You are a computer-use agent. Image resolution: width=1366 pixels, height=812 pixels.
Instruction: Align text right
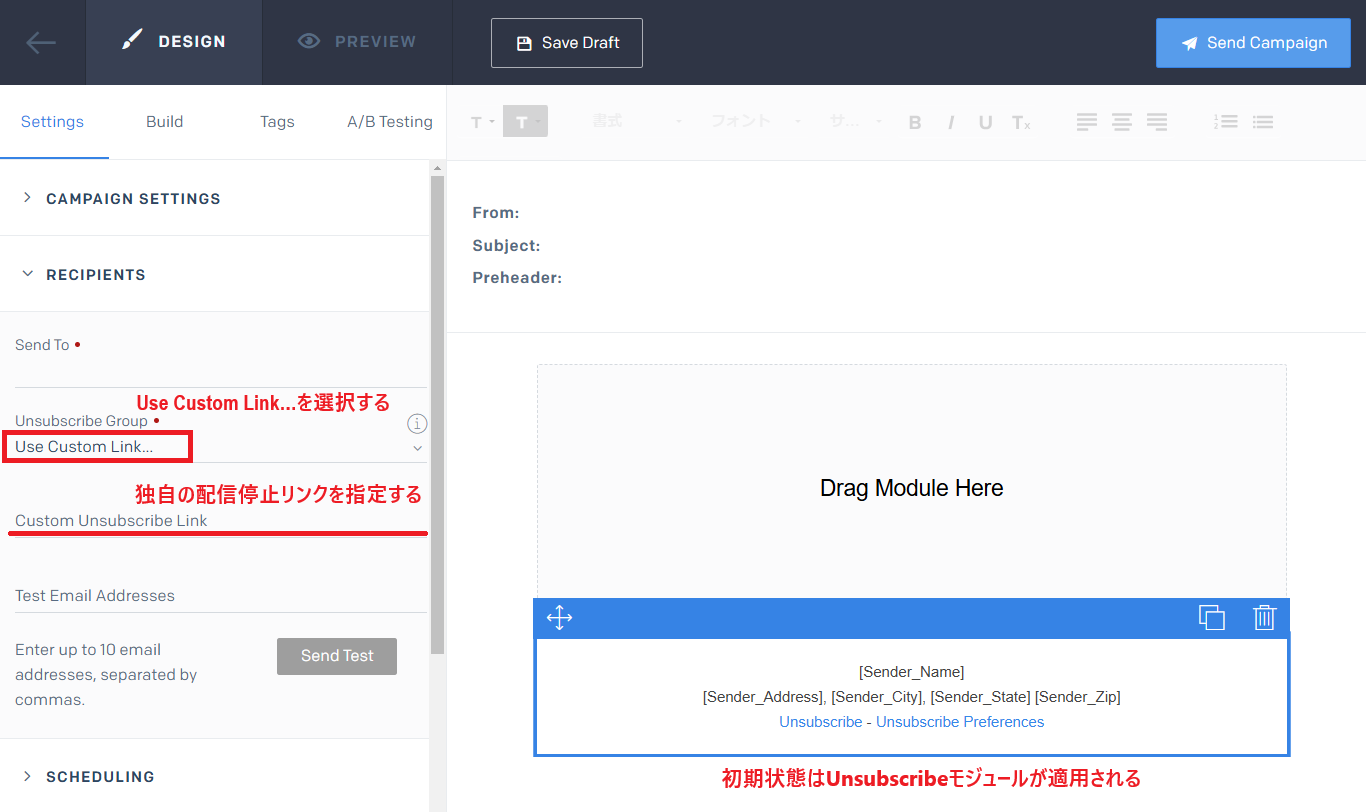pyautogui.click(x=1157, y=122)
